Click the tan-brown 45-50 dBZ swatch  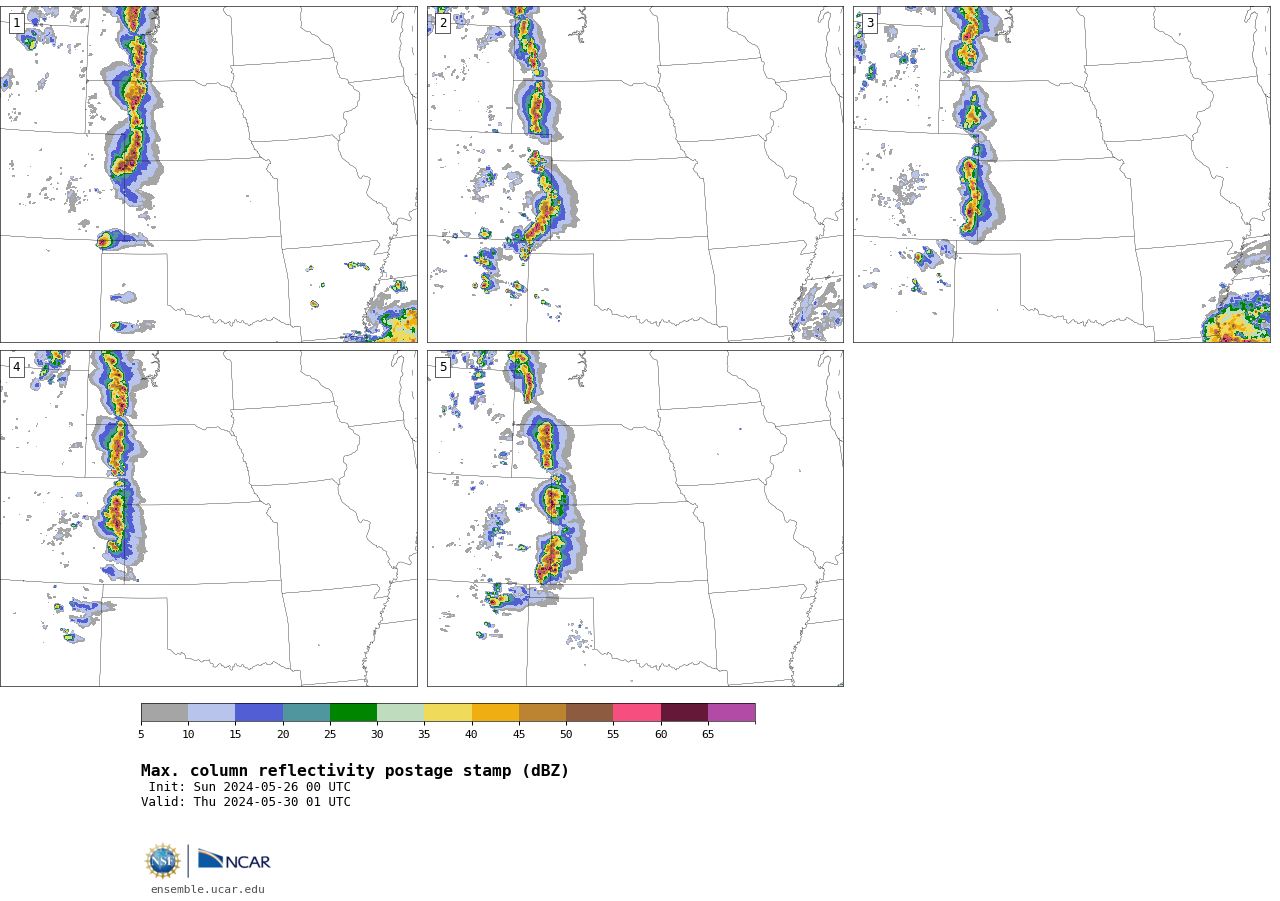542,712
